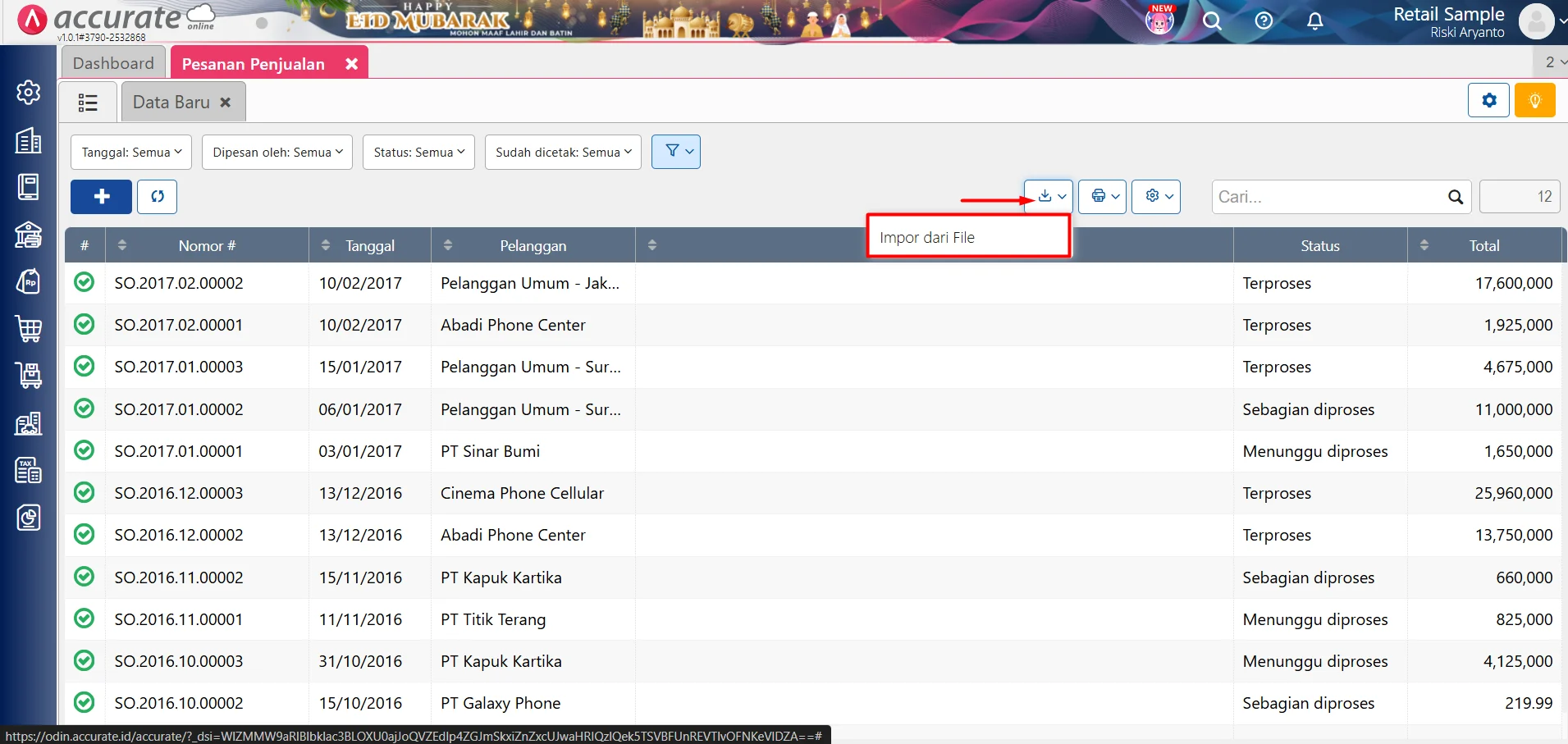Expand the funnel filter dropdown
The image size is (1568, 744).
[676, 152]
